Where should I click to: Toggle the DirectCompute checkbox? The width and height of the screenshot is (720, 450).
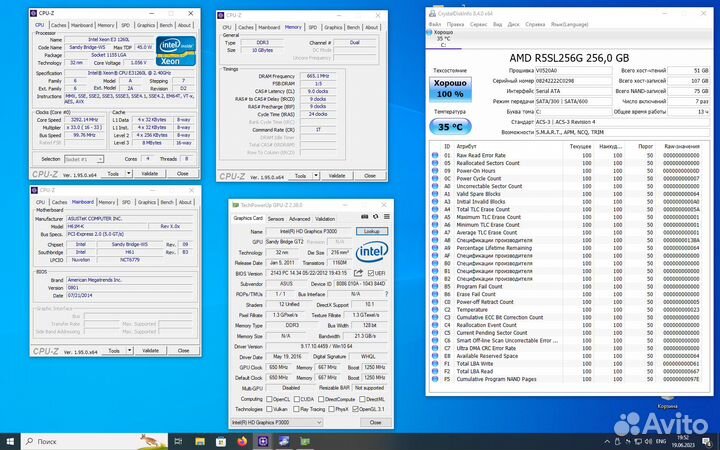point(321,399)
